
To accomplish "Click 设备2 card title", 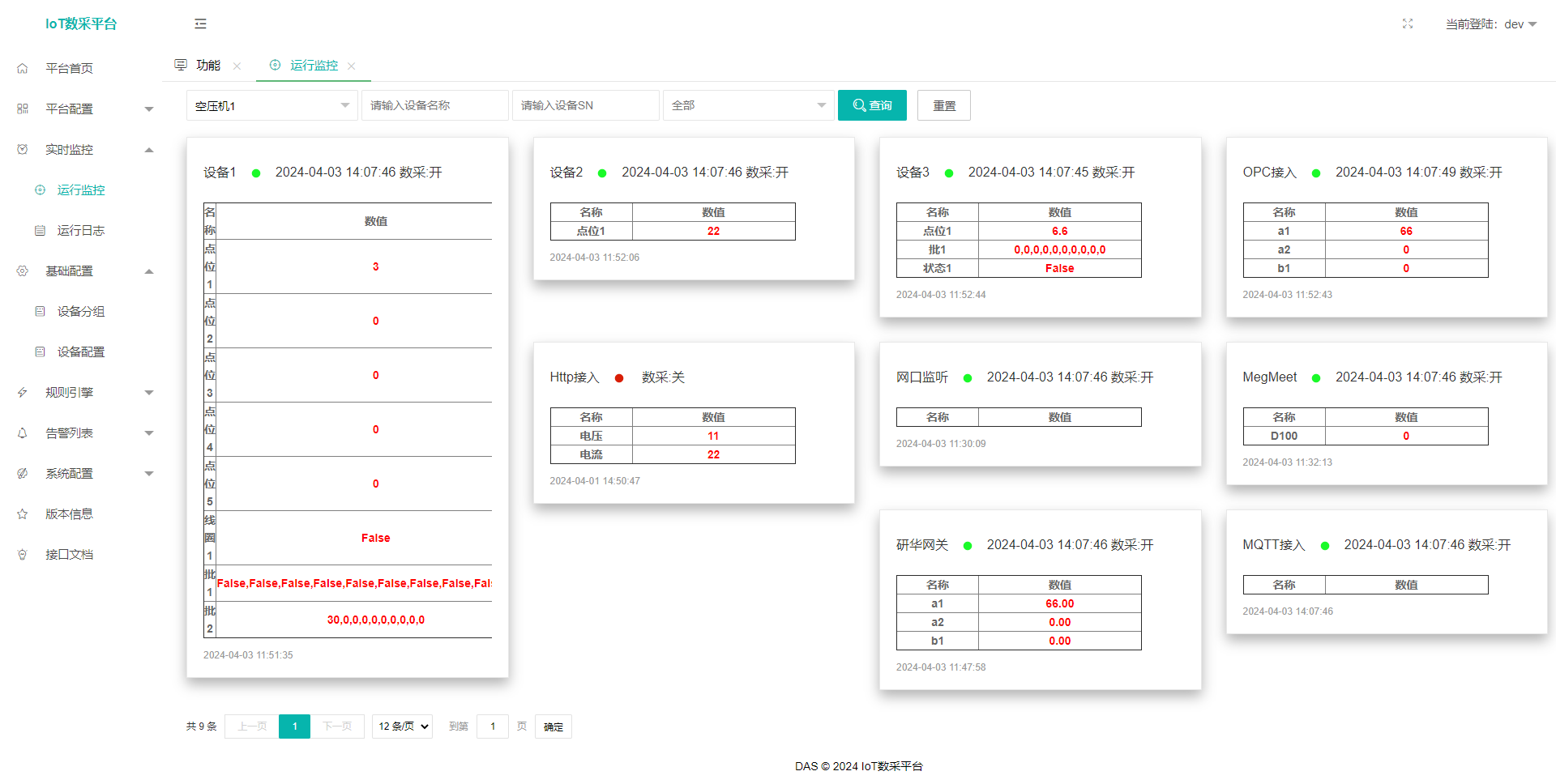I will pos(566,173).
